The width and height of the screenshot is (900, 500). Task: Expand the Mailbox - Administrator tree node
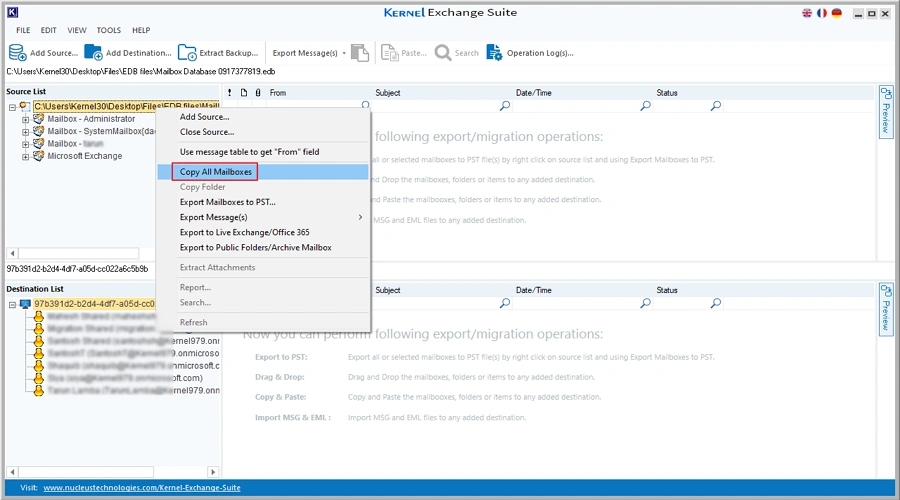[x=26, y=119]
